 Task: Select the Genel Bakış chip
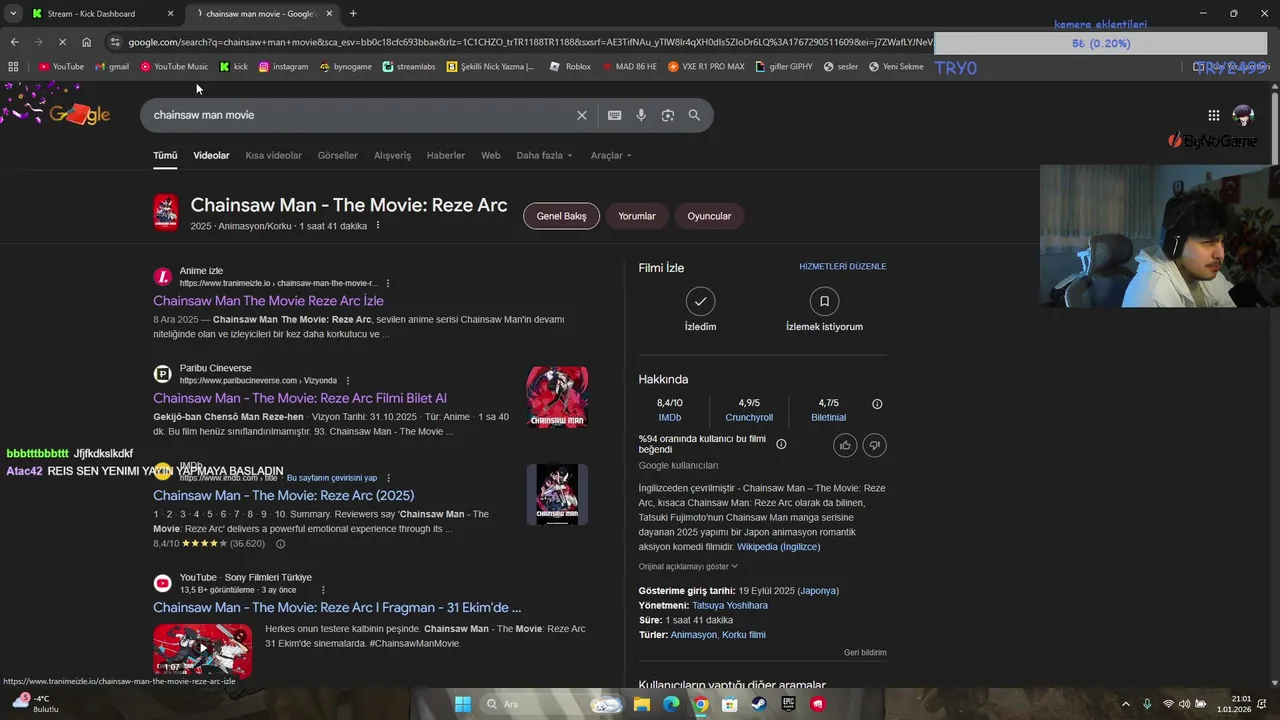coord(561,216)
